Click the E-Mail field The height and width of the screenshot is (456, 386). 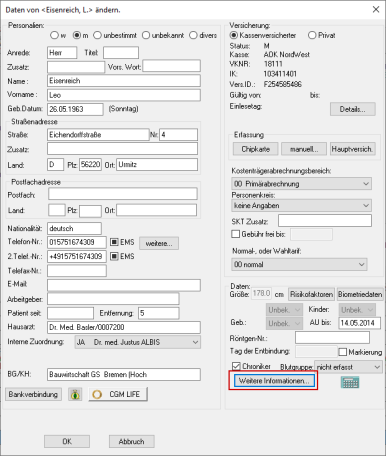pyautogui.click(x=124, y=285)
